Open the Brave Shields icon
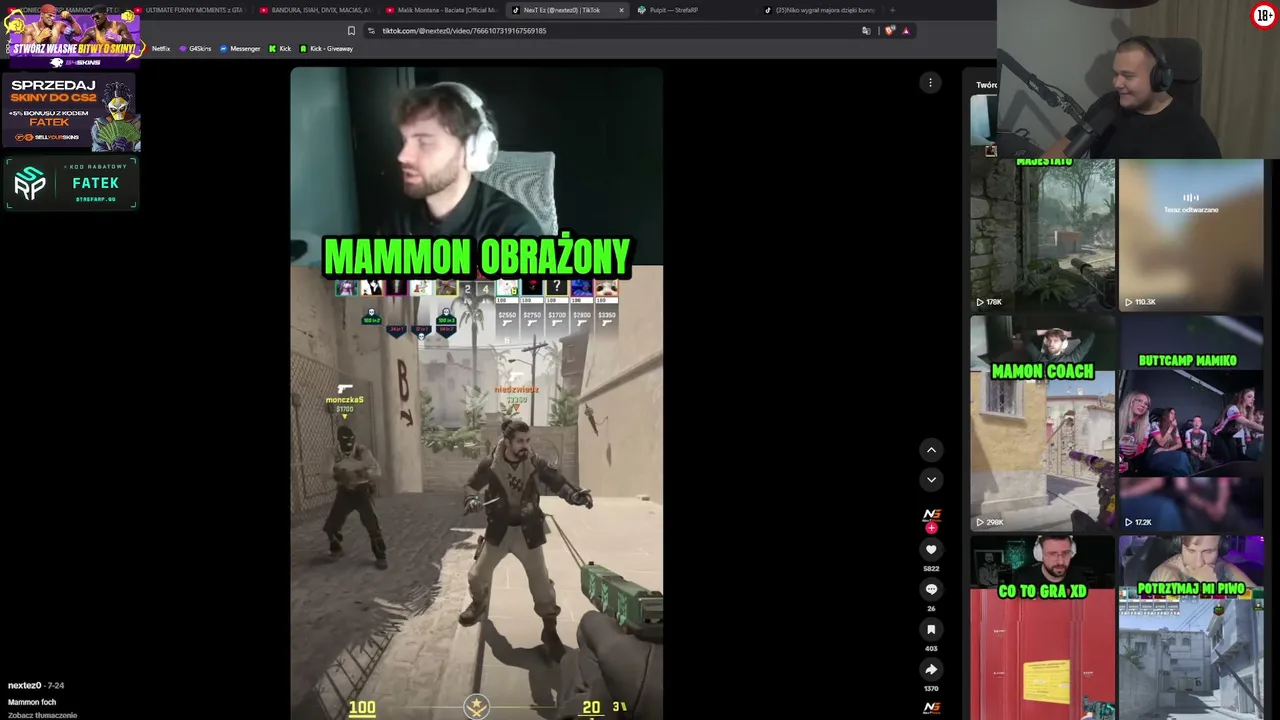 tap(890, 31)
